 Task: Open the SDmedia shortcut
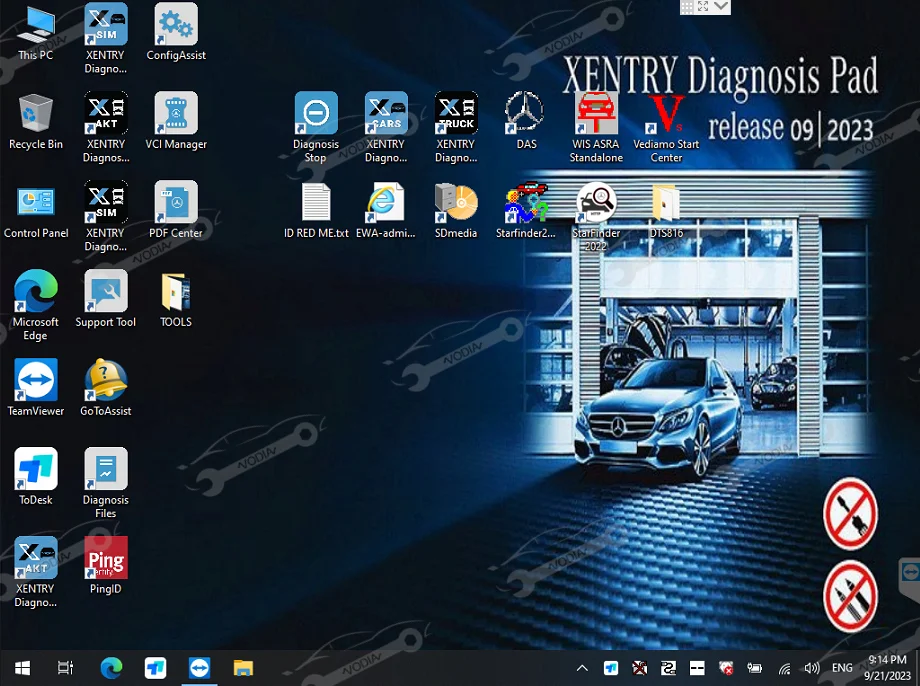click(x=456, y=211)
